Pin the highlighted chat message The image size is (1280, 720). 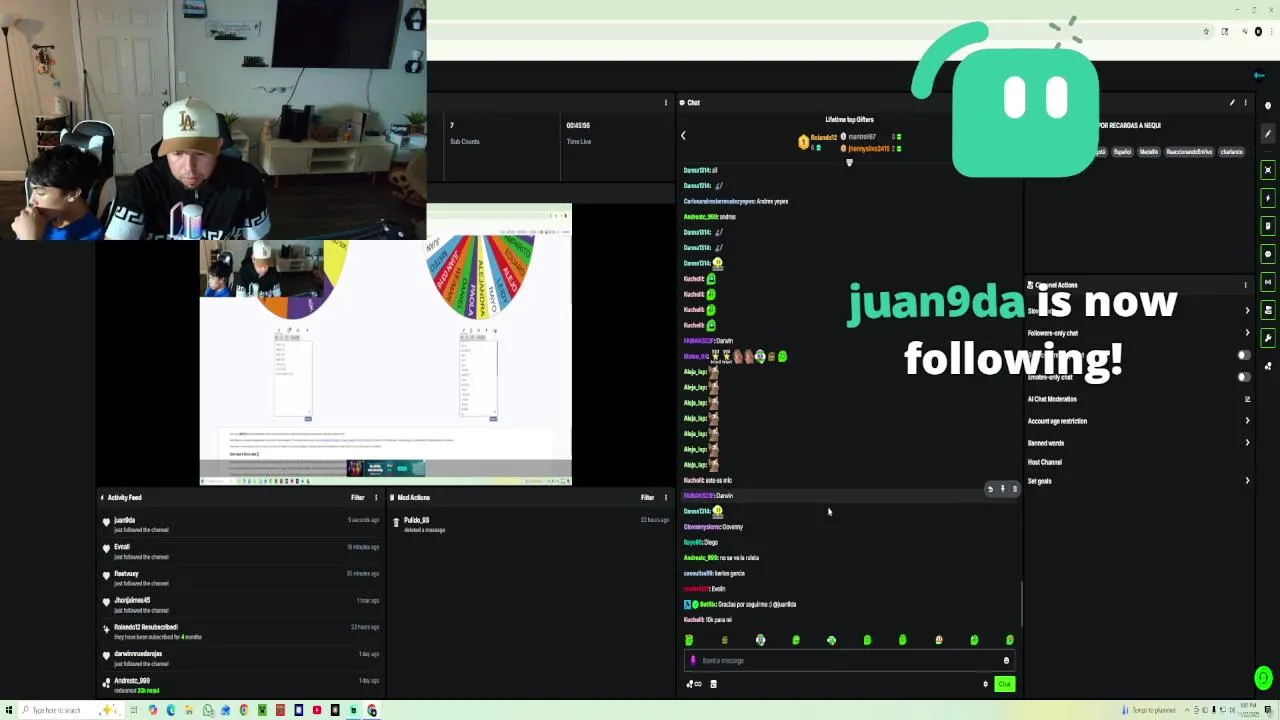coord(1002,489)
